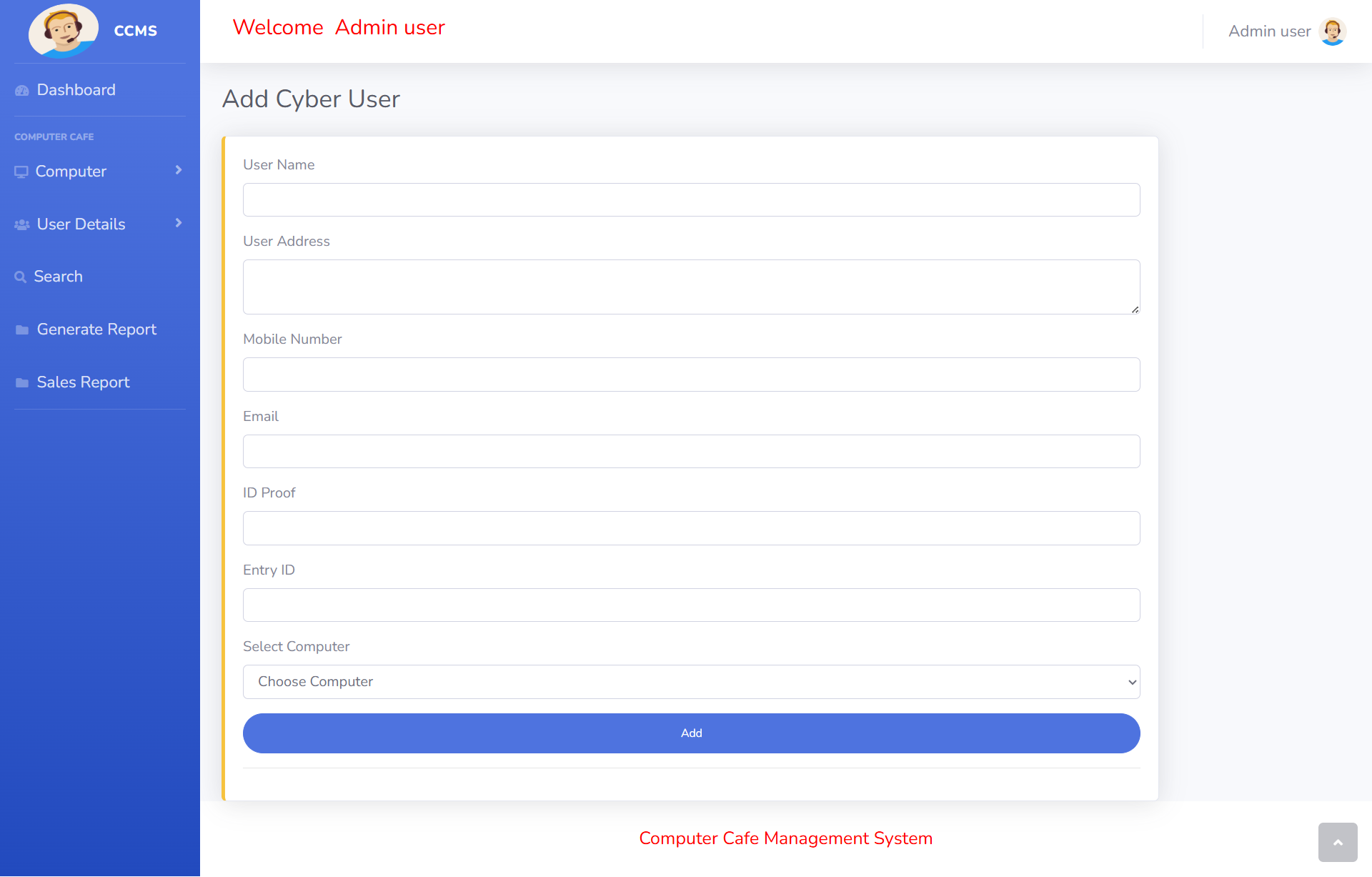This screenshot has width=1372, height=877.
Task: Expand the Computer submenu chevron
Action: 179,170
